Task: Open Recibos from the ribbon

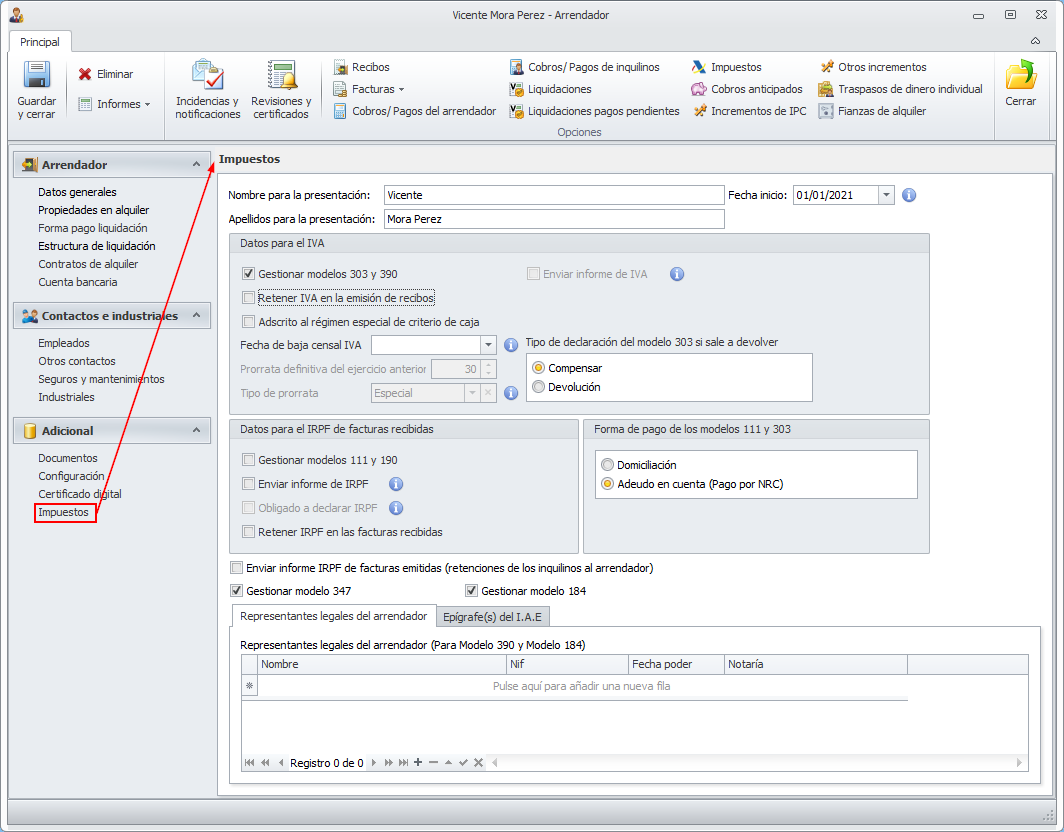Action: pos(361,67)
